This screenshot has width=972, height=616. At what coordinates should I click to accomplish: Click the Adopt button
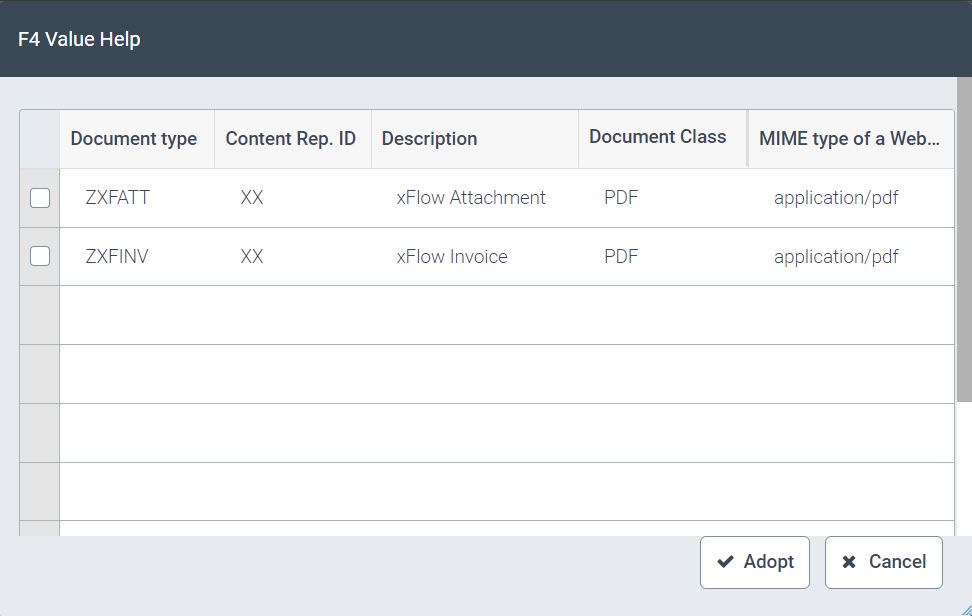point(756,562)
